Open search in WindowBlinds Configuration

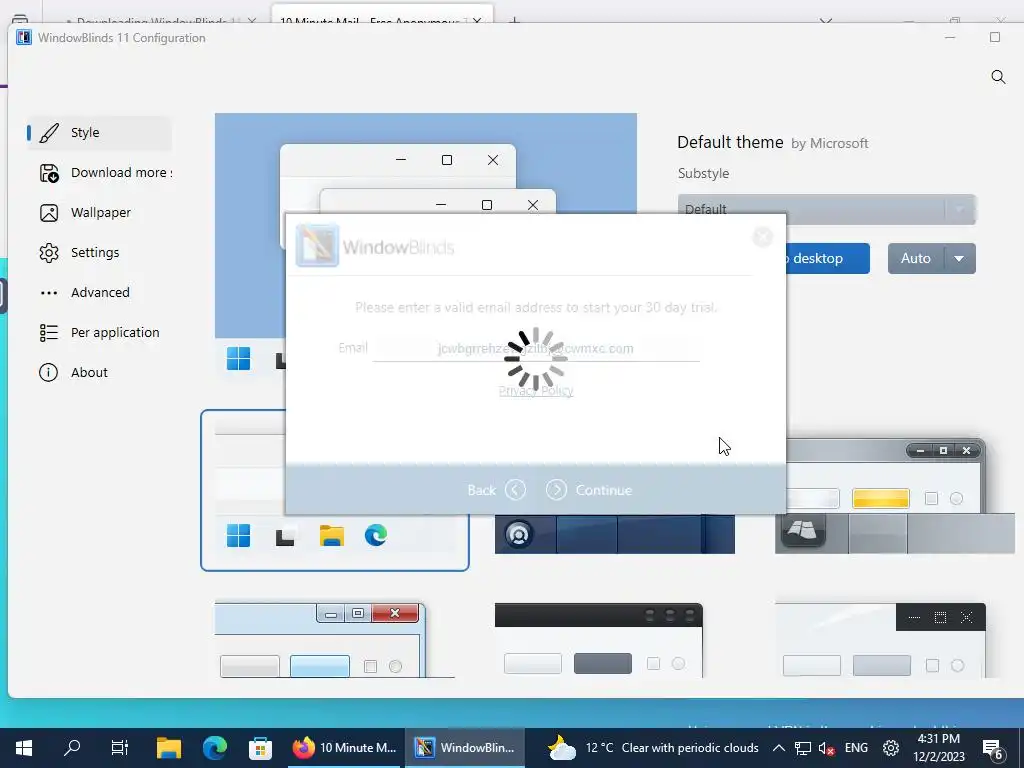(x=998, y=77)
